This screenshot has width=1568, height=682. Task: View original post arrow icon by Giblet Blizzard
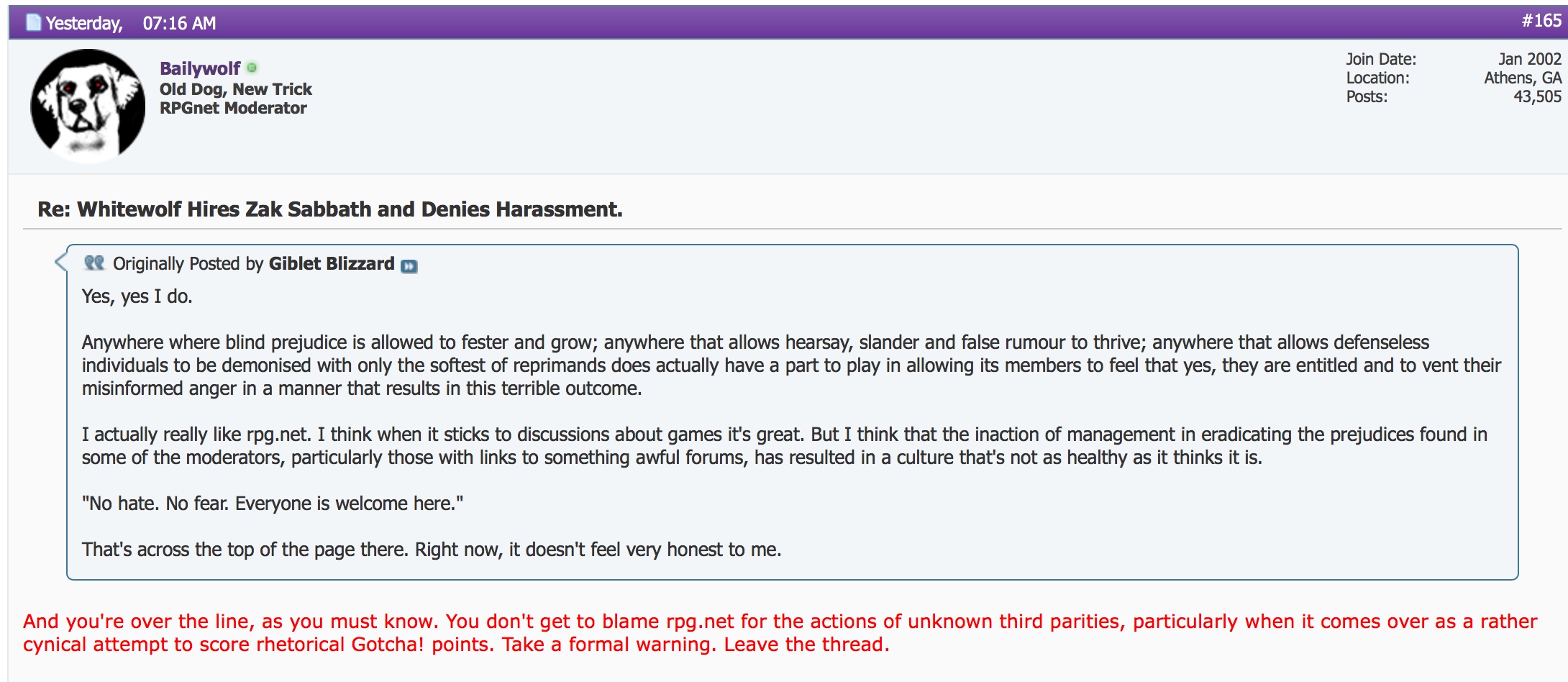(x=409, y=266)
